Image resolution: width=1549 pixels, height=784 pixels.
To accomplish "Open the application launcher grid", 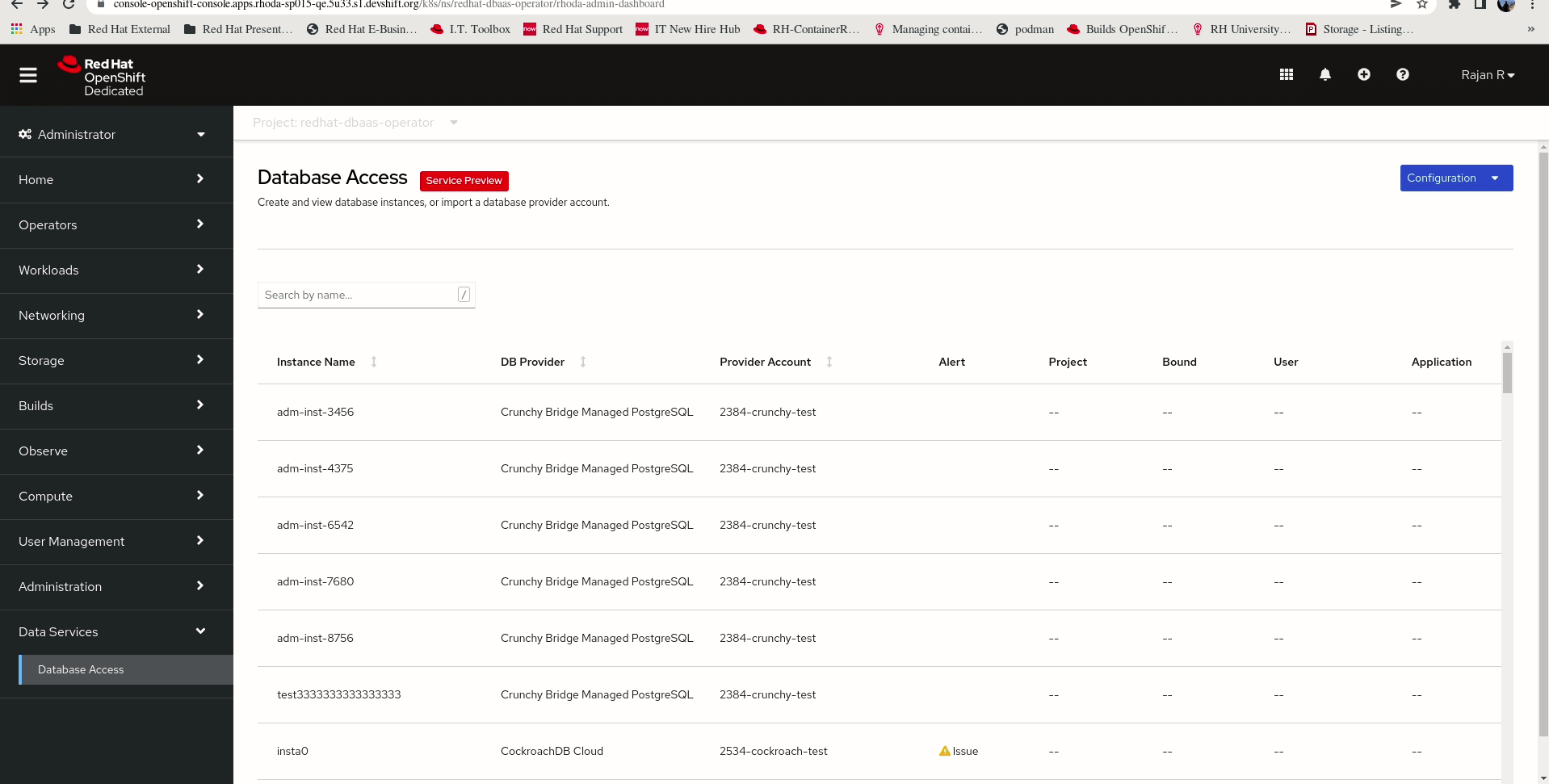I will [x=1287, y=74].
